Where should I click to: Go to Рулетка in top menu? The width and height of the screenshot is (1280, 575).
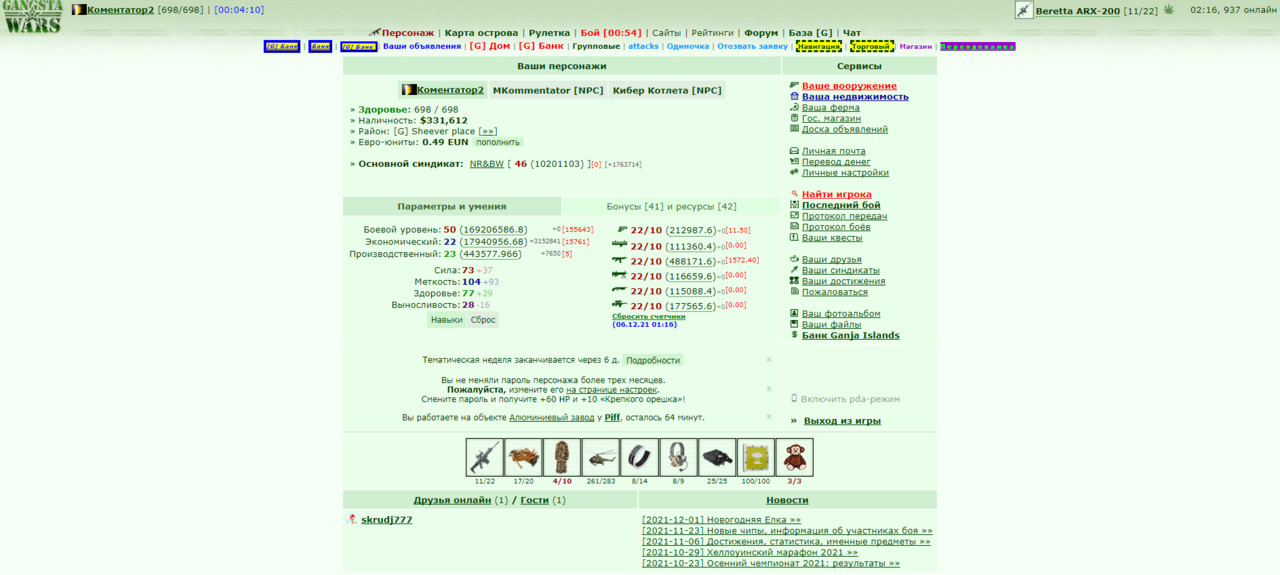(x=549, y=33)
